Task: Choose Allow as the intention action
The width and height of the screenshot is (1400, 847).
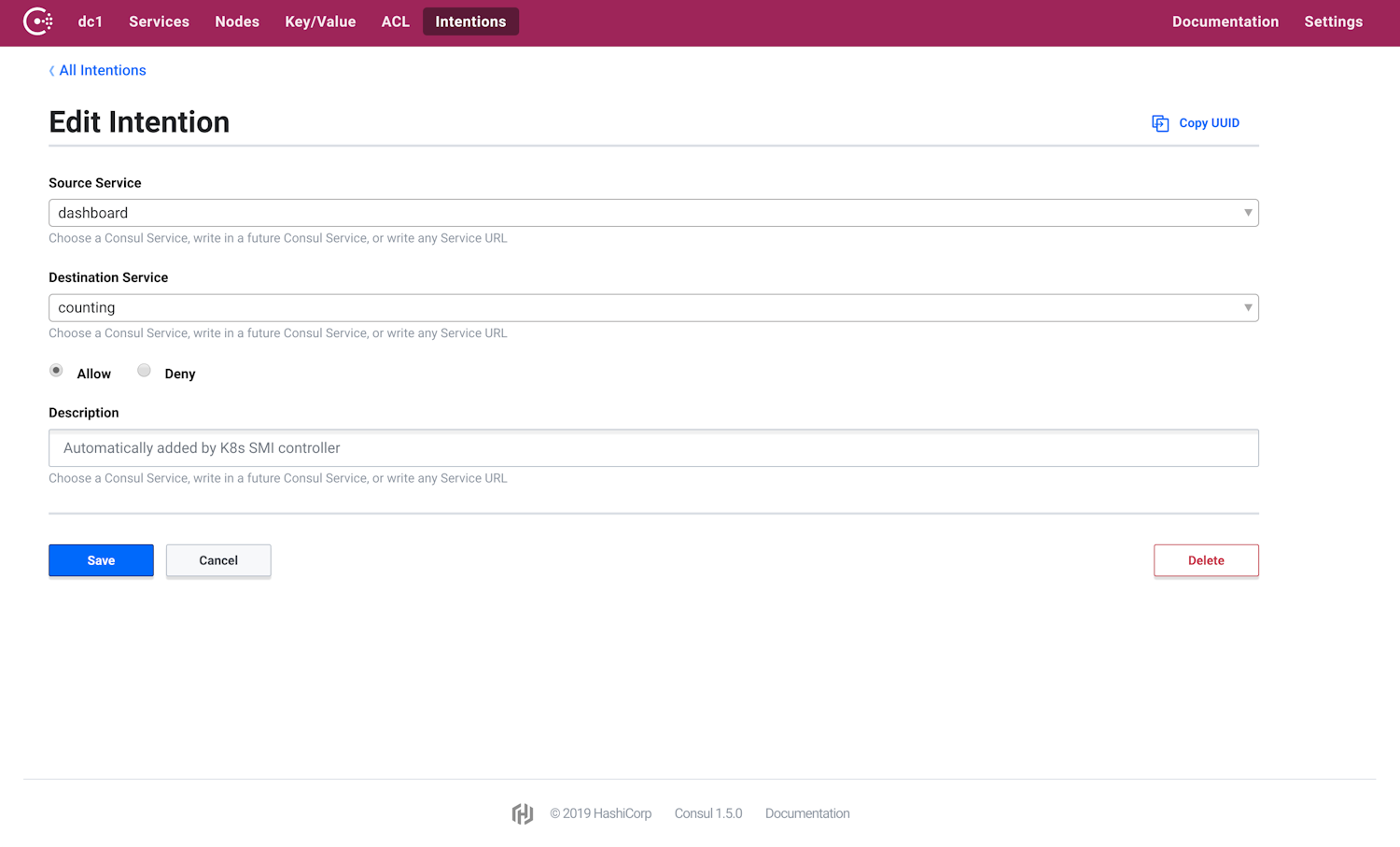Action: coord(56,370)
